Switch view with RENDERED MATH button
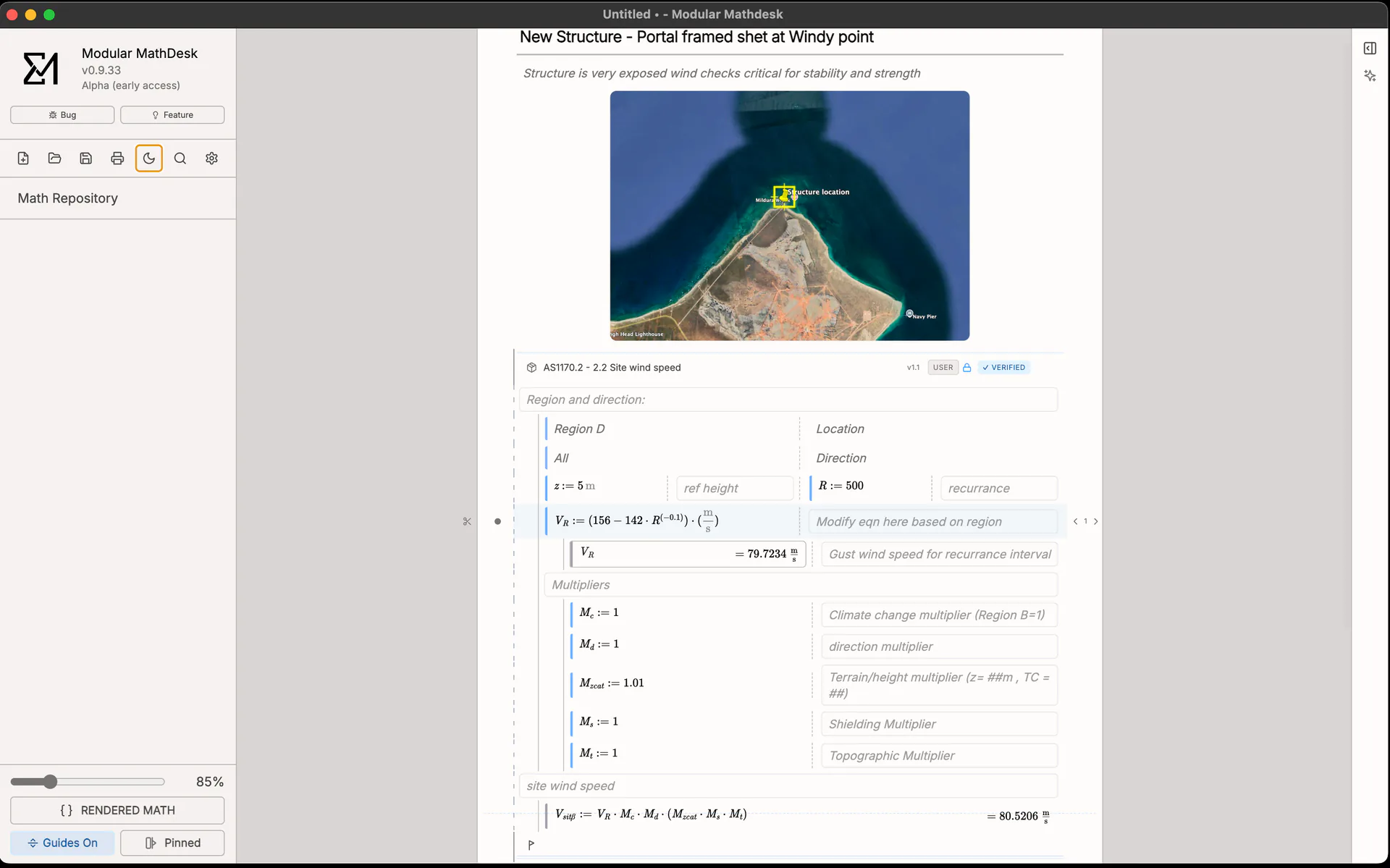 point(117,811)
